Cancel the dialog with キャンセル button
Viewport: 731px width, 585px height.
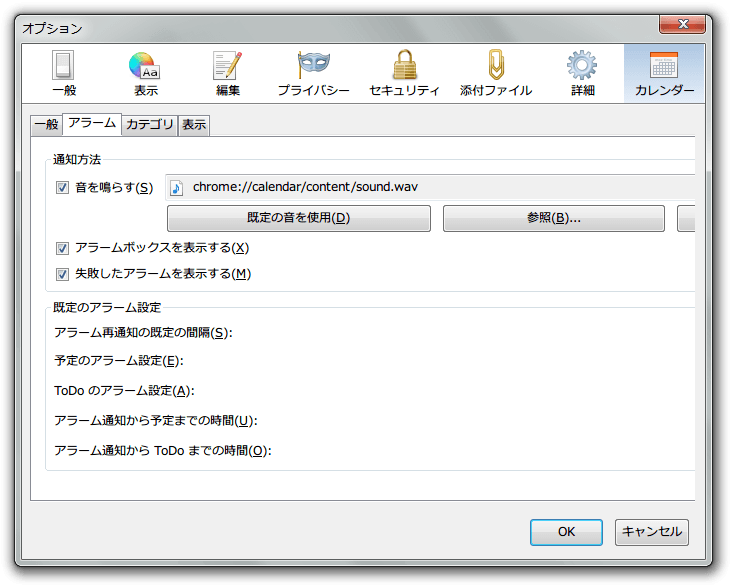(x=651, y=532)
